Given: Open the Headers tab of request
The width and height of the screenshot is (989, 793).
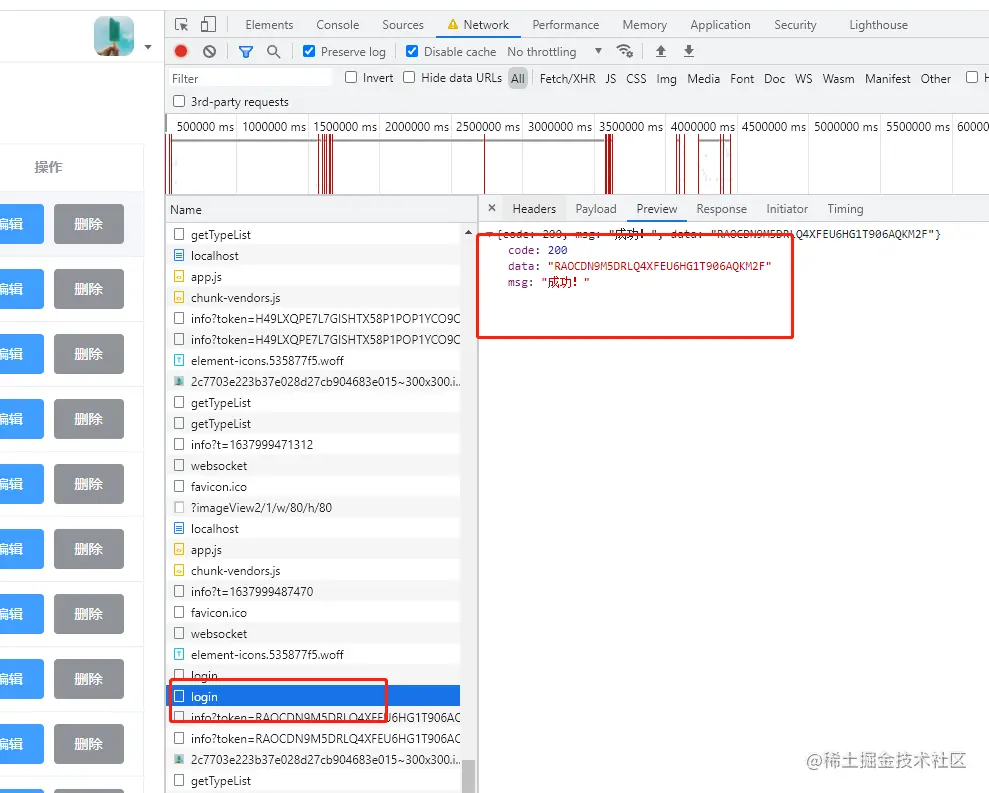Looking at the screenshot, I should pos(534,209).
